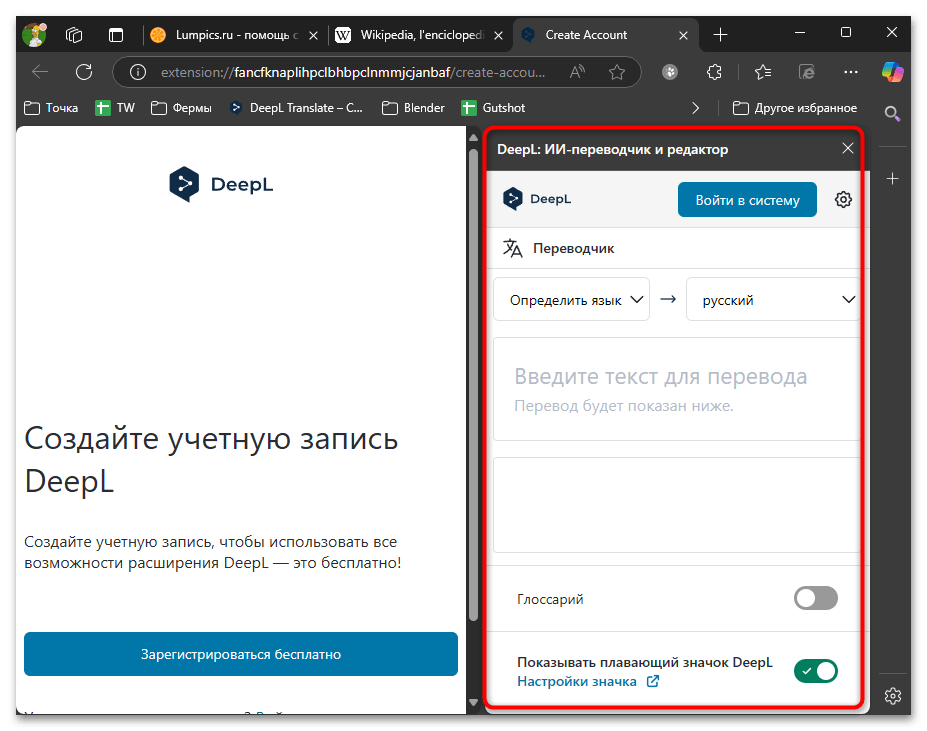The width and height of the screenshot is (927, 731).
Task: Close the Create Account tab
Action: pyautogui.click(x=683, y=35)
